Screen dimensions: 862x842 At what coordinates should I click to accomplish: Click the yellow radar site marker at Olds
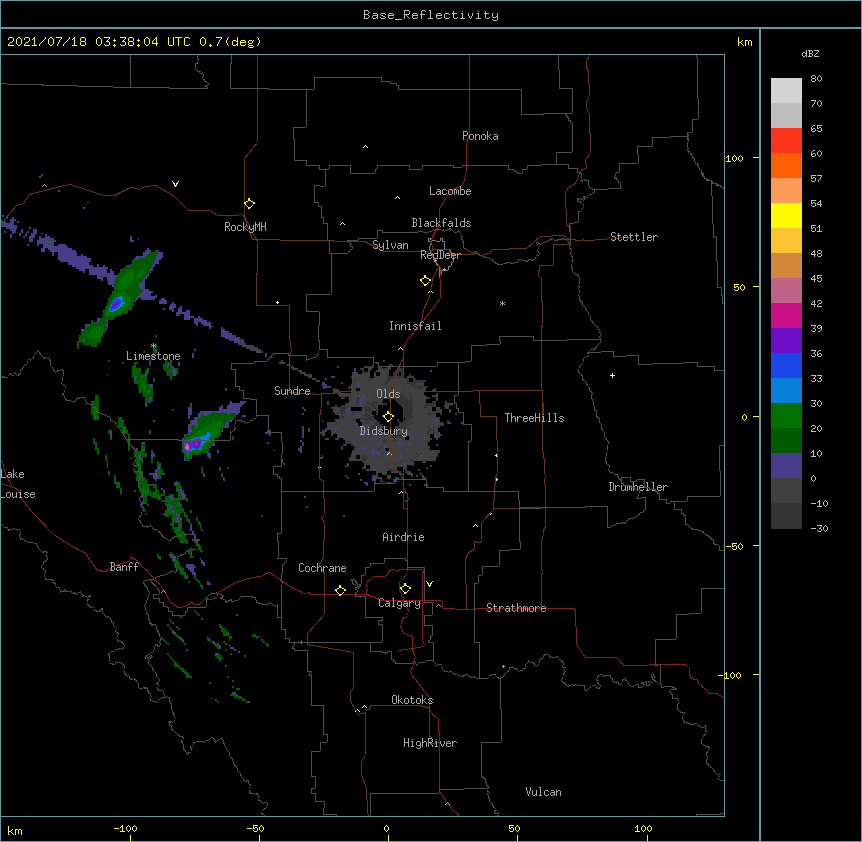click(x=388, y=417)
